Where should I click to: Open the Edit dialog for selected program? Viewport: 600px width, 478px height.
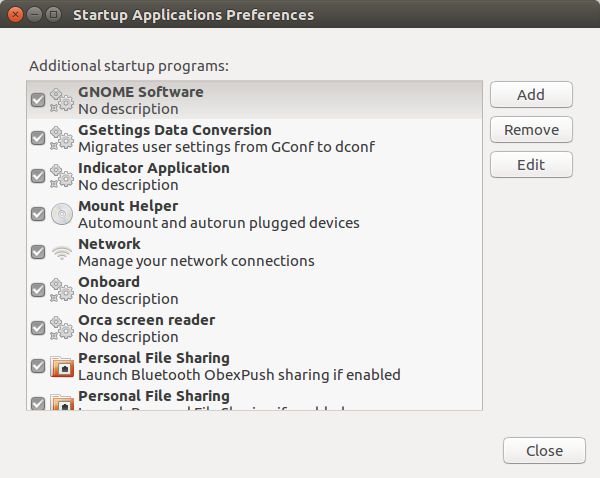[x=531, y=165]
